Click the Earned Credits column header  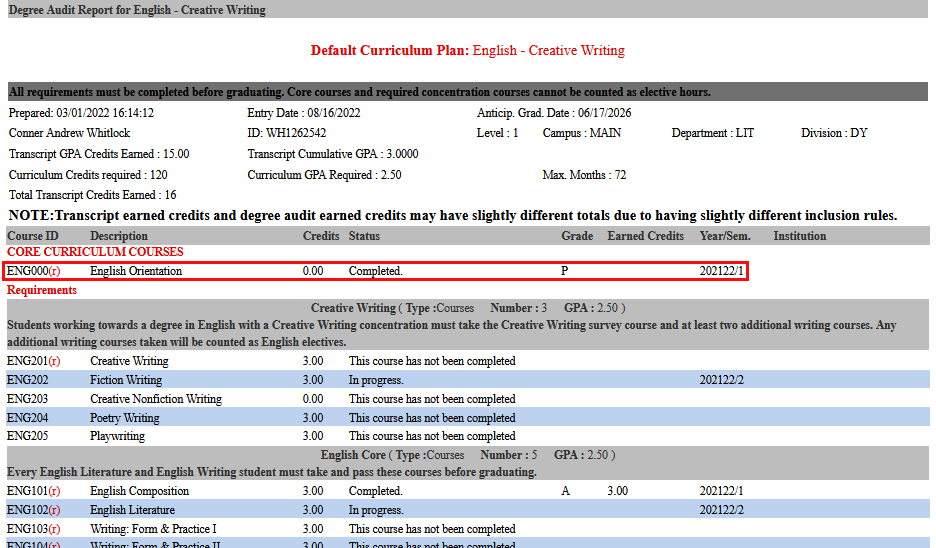point(646,236)
